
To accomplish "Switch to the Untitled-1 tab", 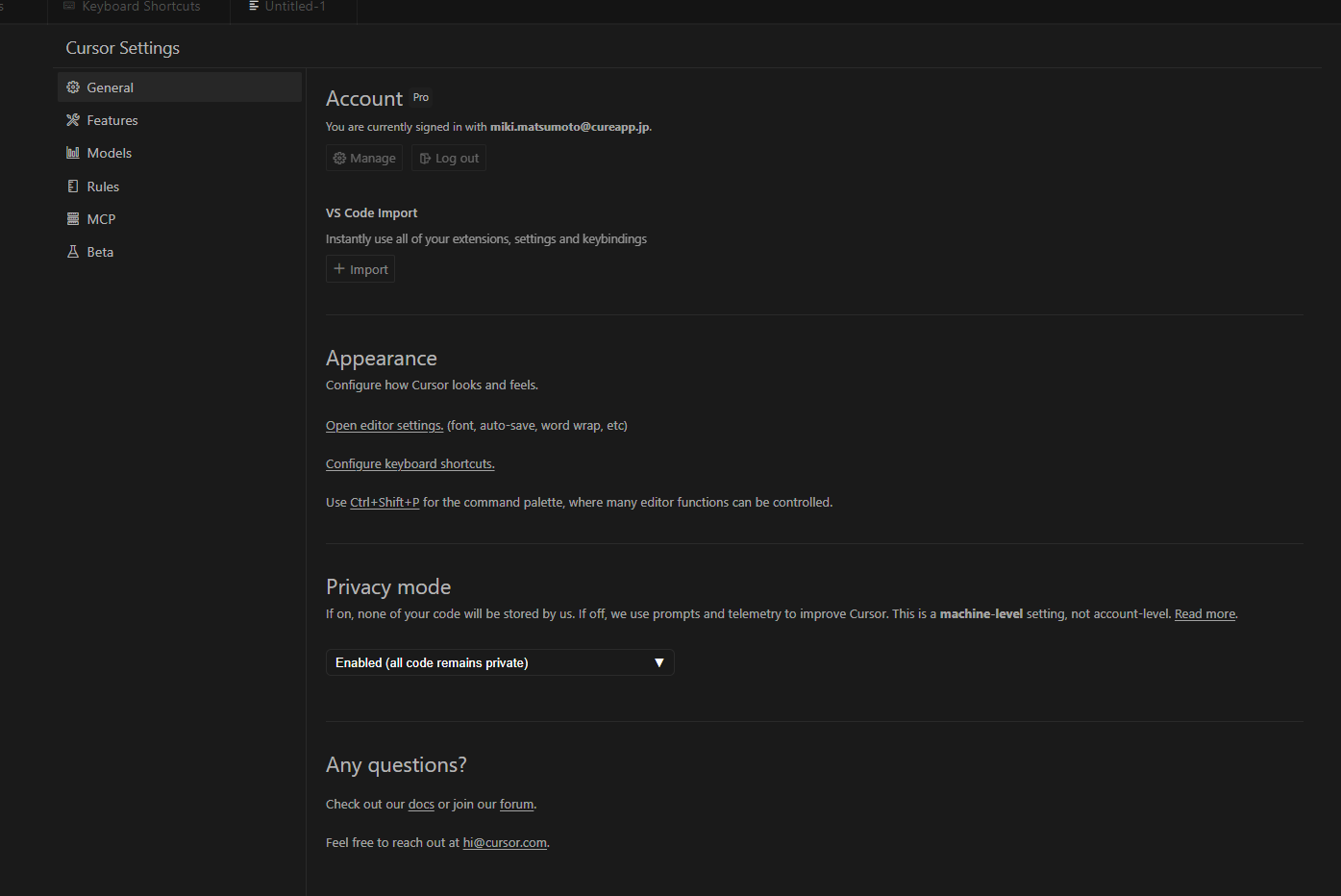I will (294, 7).
